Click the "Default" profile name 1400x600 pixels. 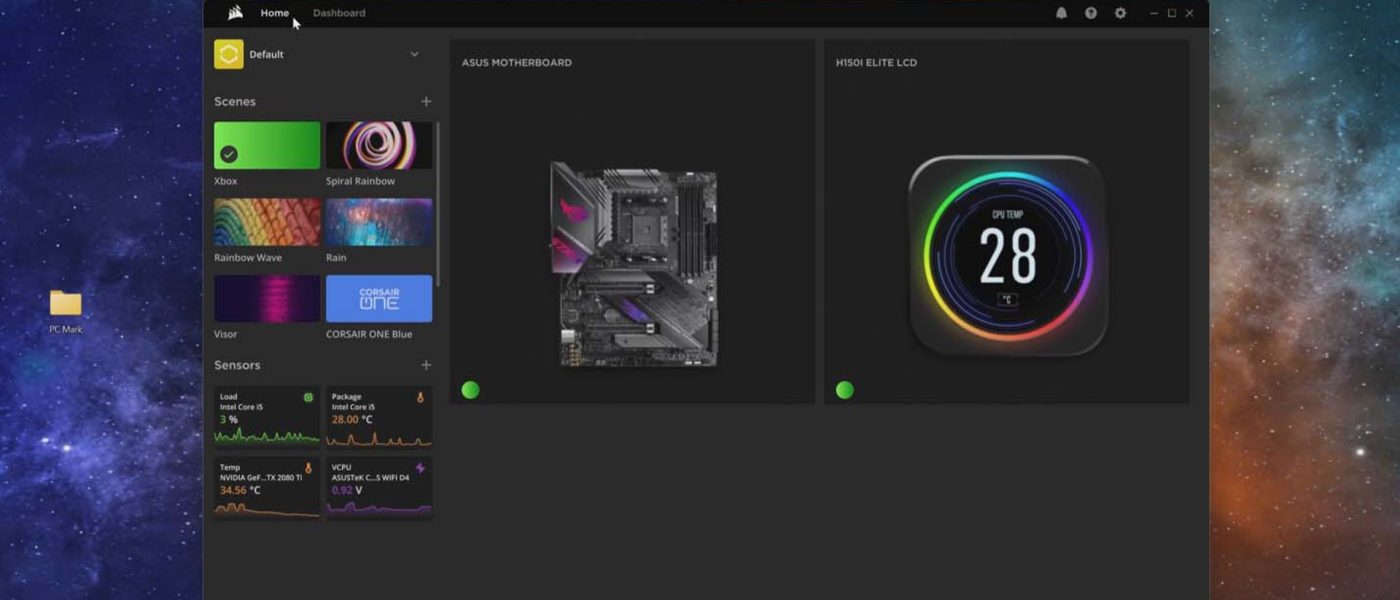click(266, 54)
